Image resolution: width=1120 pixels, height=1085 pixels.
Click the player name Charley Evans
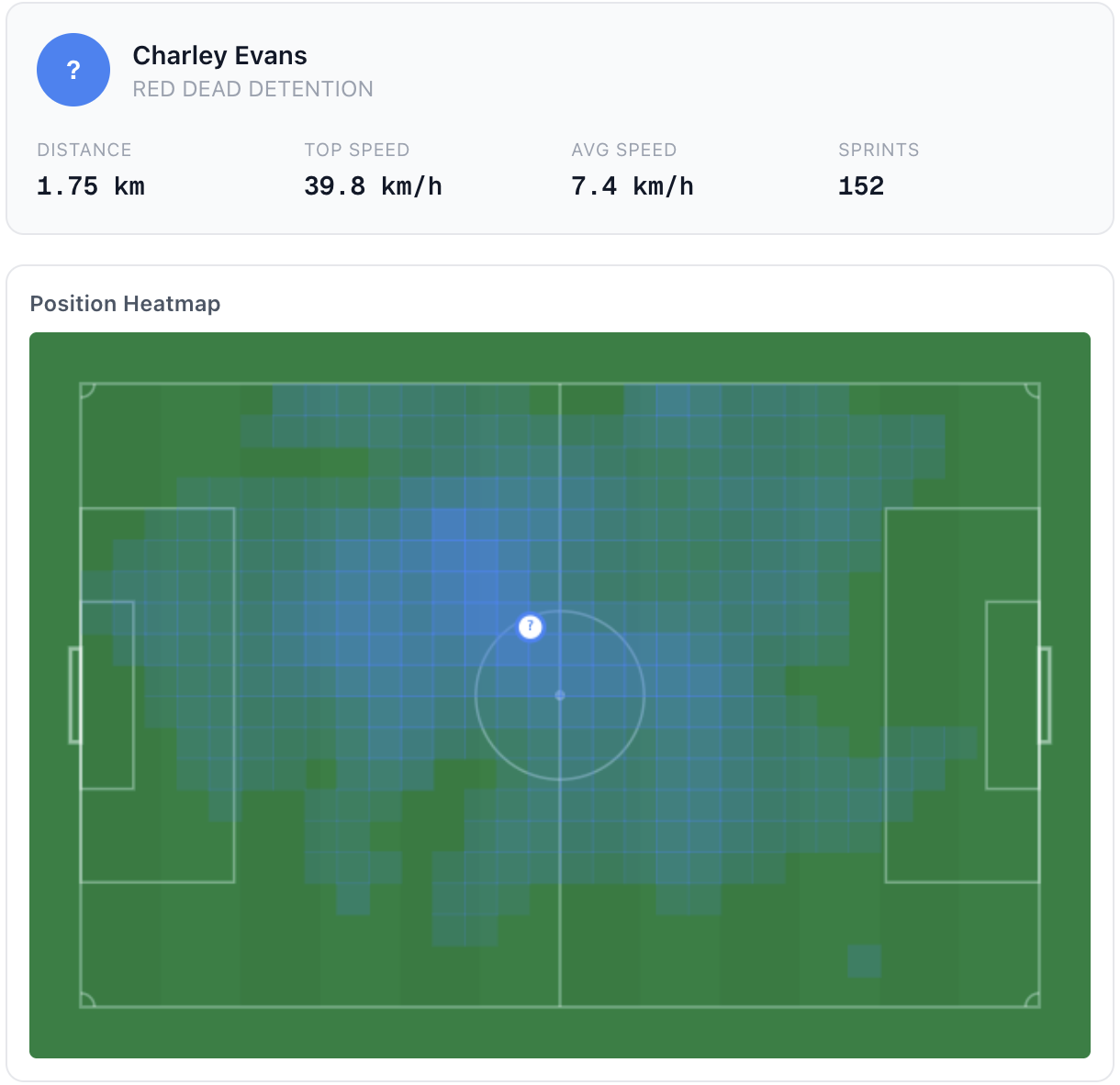pyautogui.click(x=219, y=55)
